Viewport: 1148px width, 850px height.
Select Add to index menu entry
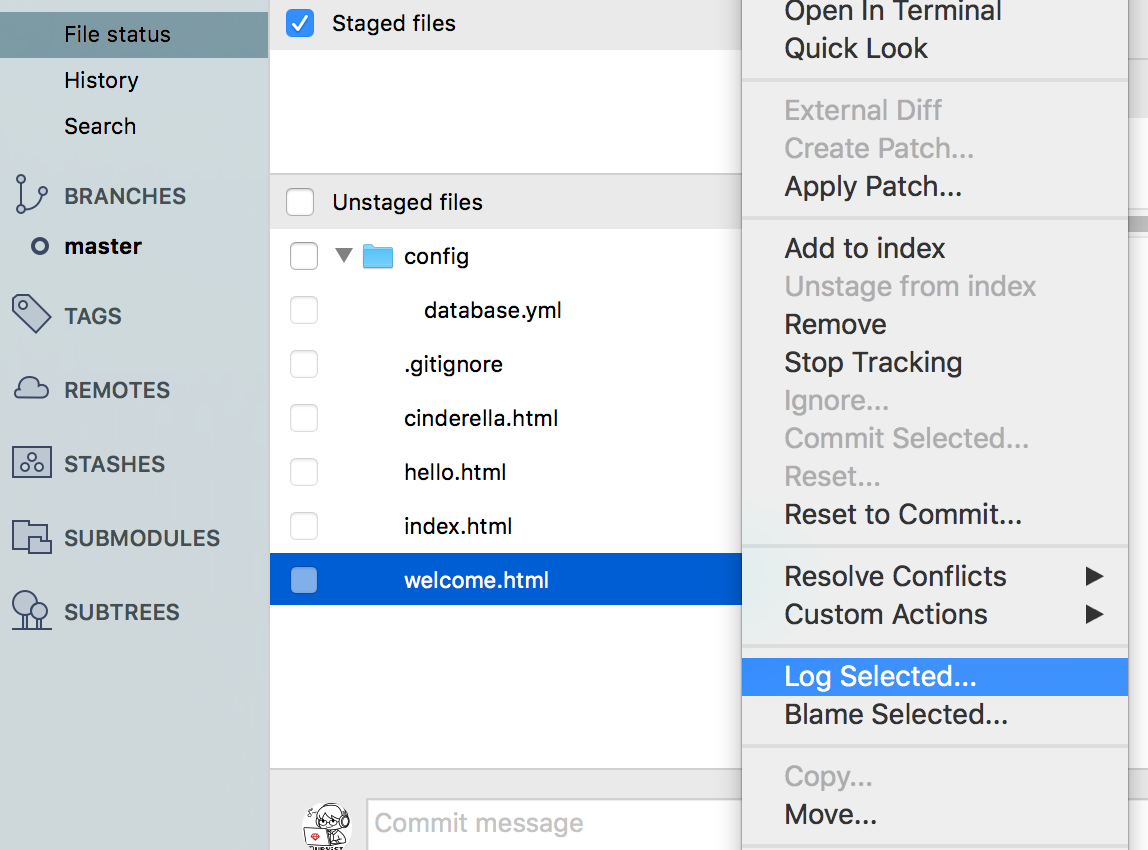865,248
